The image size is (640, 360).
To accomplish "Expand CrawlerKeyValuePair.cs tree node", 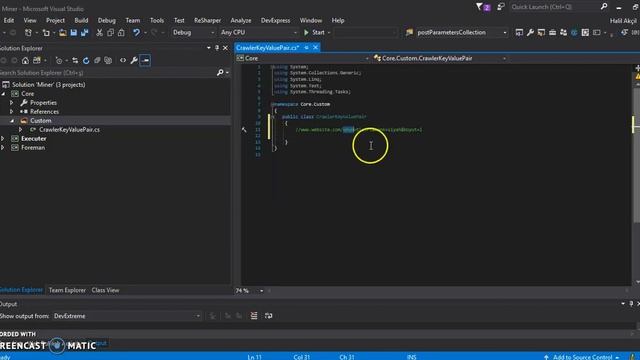I will pyautogui.click(x=21, y=130).
